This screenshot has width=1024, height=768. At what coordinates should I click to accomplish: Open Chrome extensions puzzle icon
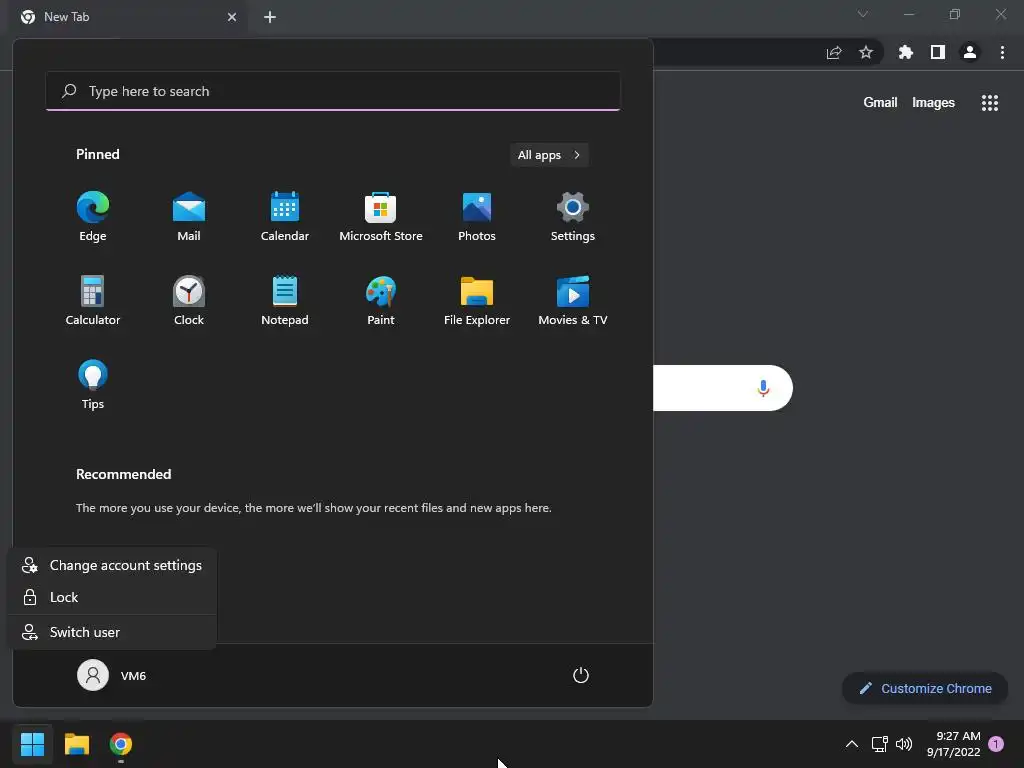point(905,52)
